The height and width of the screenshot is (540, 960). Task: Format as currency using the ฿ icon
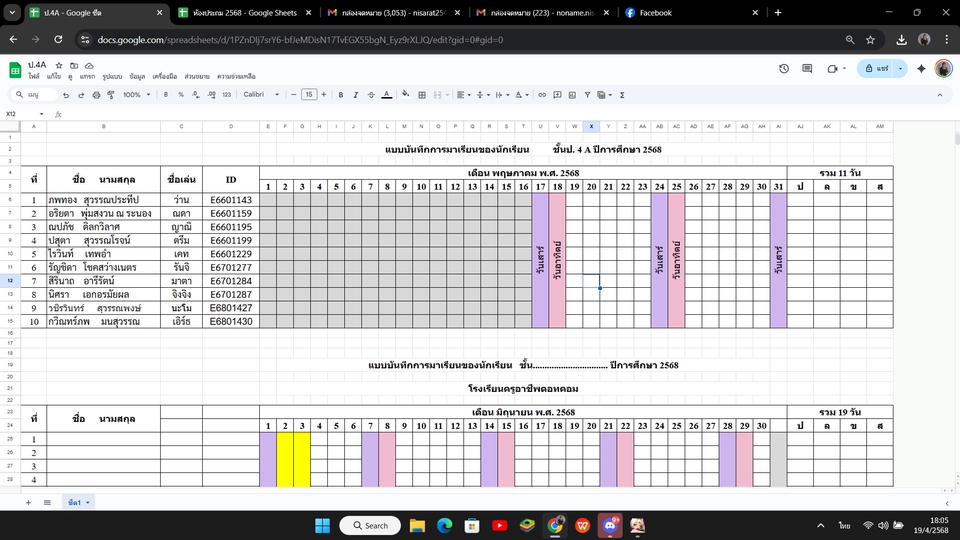pyautogui.click(x=165, y=95)
